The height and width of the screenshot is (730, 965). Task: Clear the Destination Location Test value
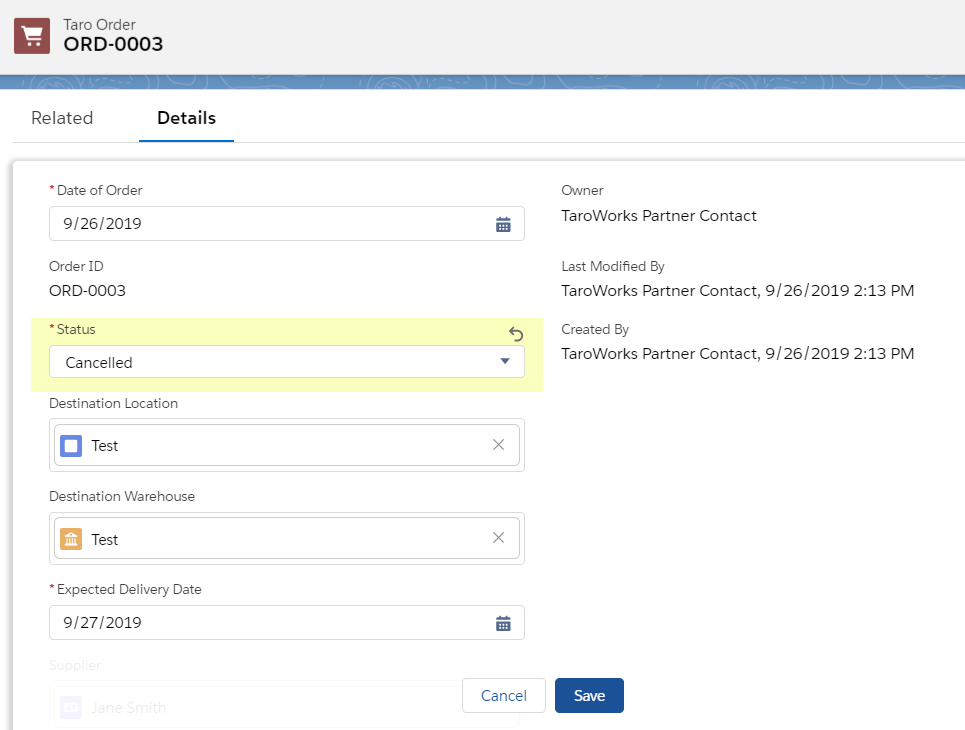click(498, 444)
